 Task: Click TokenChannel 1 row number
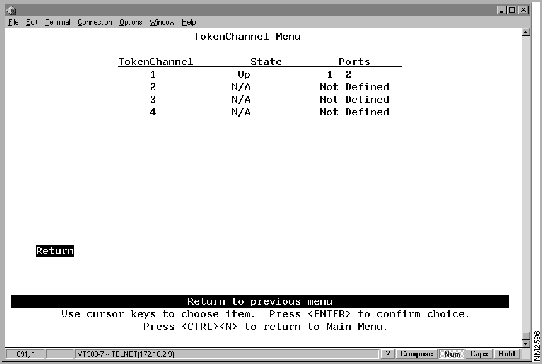(x=153, y=74)
